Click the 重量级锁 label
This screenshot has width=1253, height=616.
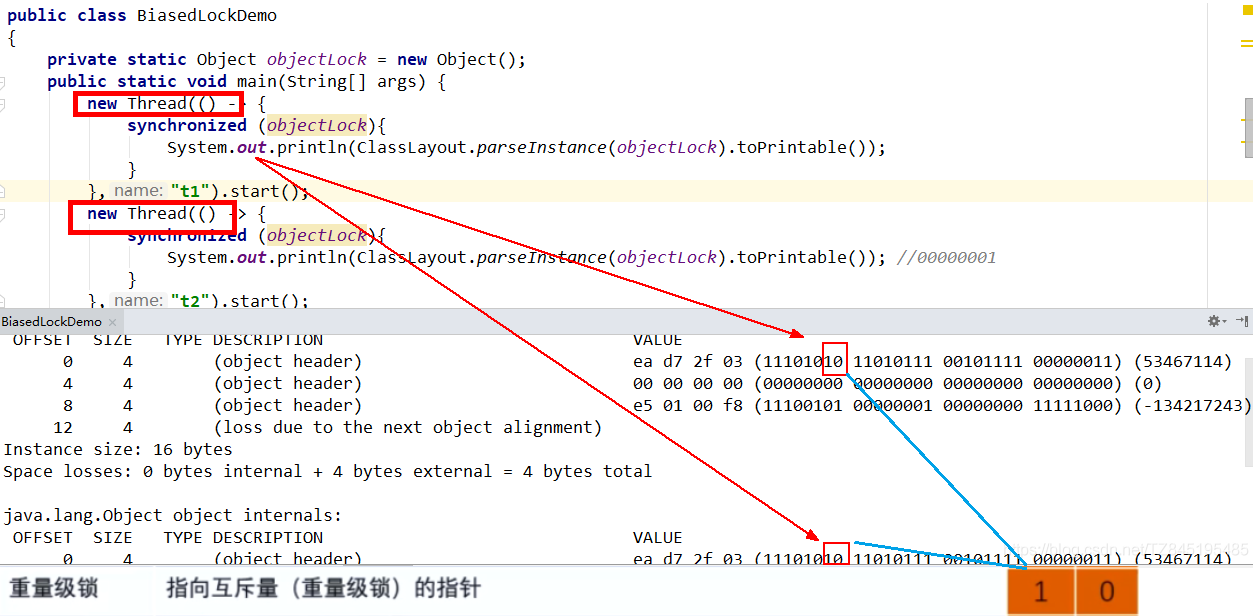pyautogui.click(x=55, y=588)
